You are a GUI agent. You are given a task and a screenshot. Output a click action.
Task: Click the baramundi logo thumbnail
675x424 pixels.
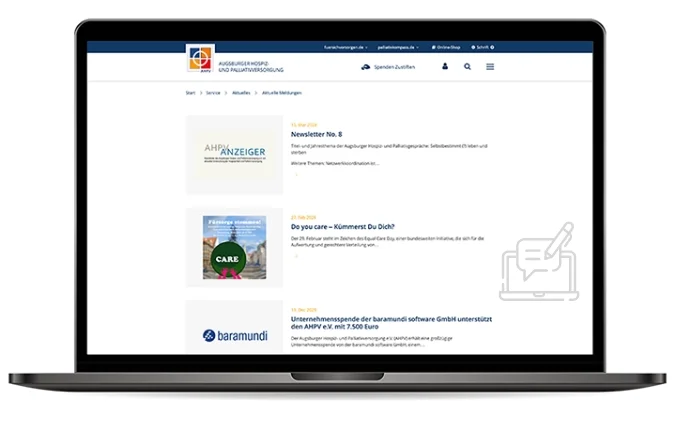click(235, 336)
